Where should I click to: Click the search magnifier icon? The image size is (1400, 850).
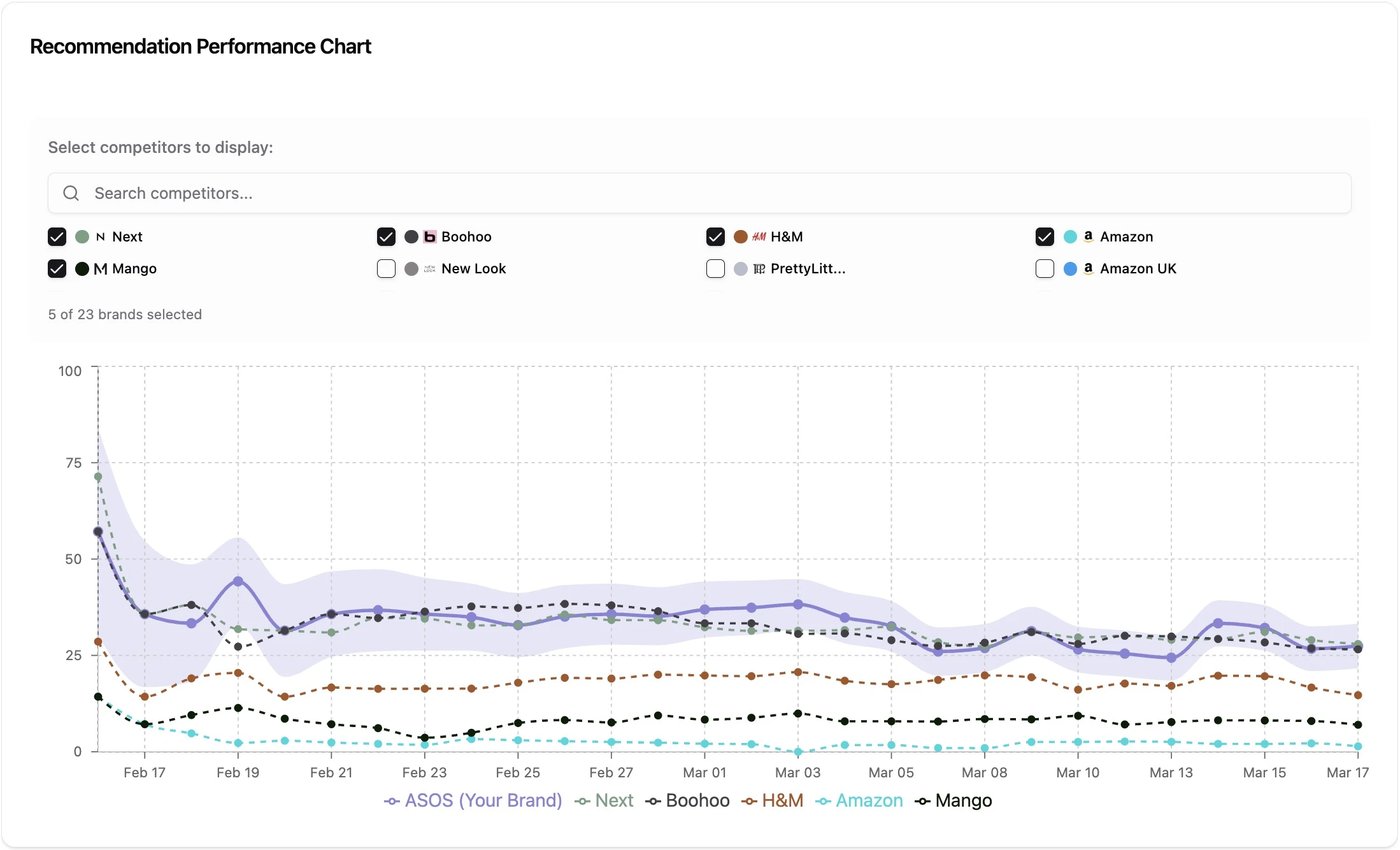coord(71,193)
